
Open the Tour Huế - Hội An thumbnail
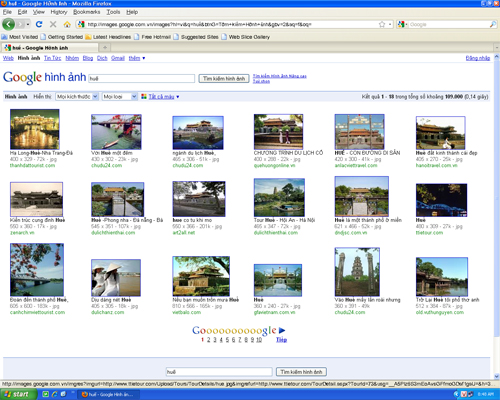coord(279,197)
